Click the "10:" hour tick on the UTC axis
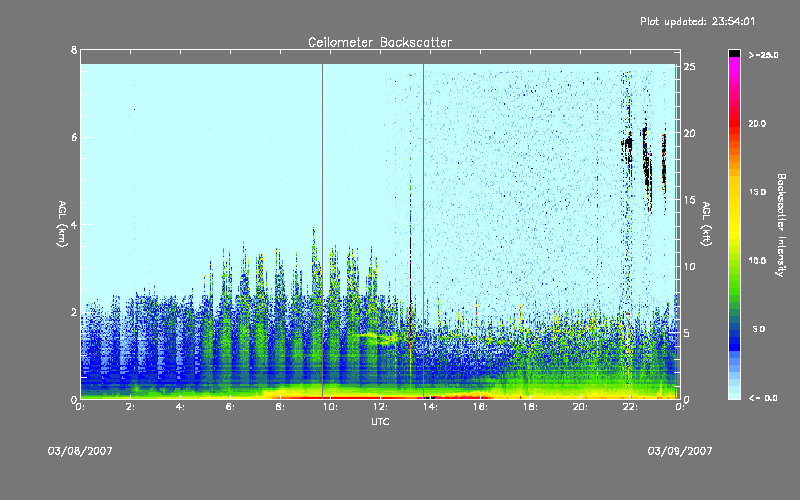The image size is (800, 500). (330, 407)
